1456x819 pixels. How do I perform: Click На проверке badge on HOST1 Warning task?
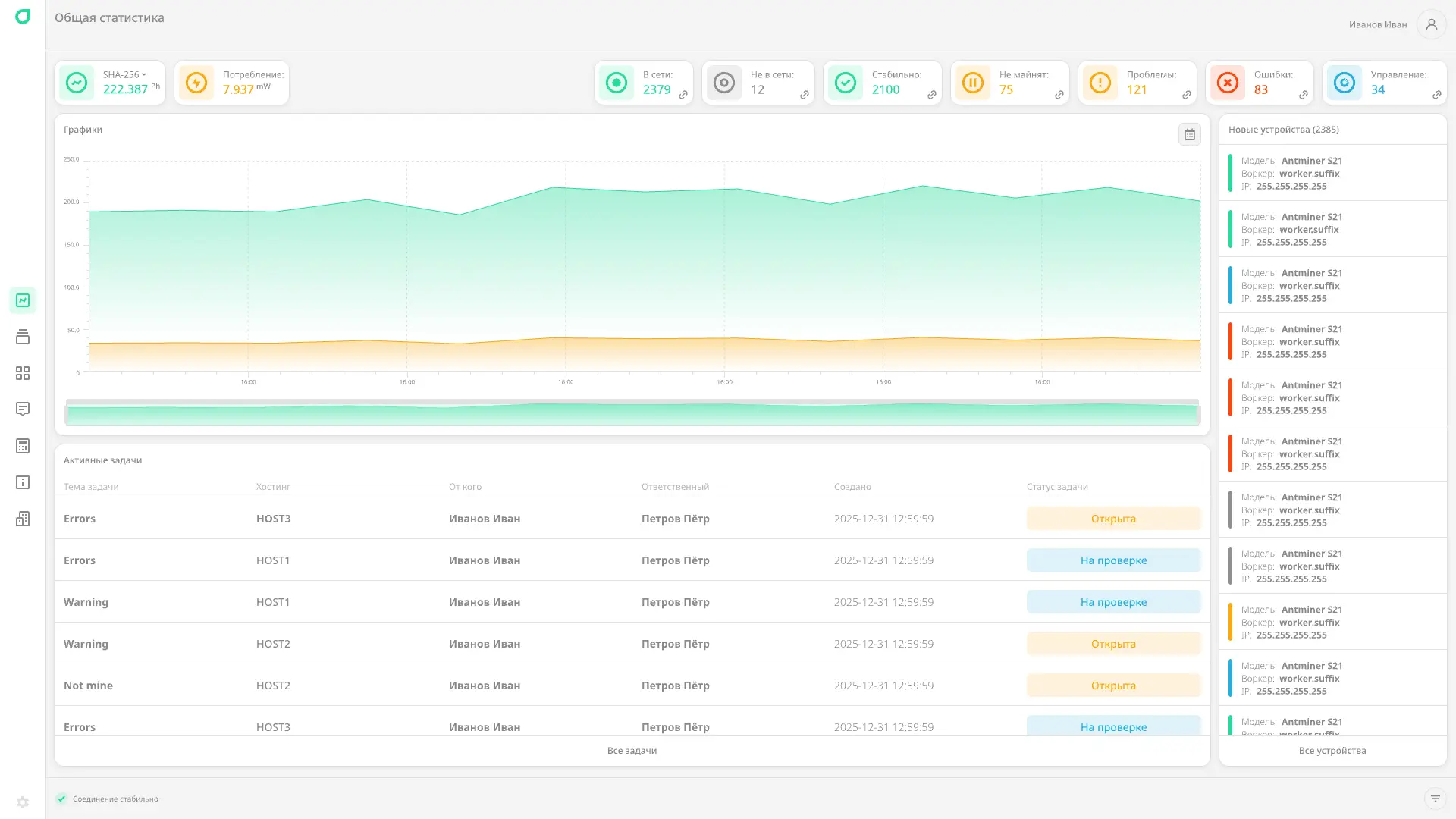pos(1113,601)
